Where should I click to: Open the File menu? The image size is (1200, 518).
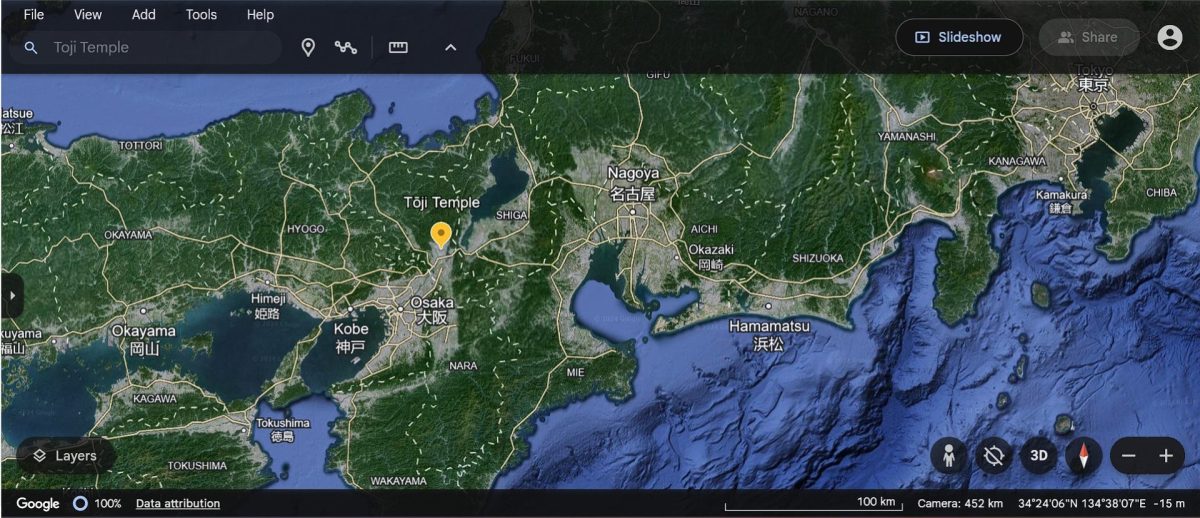coord(34,15)
